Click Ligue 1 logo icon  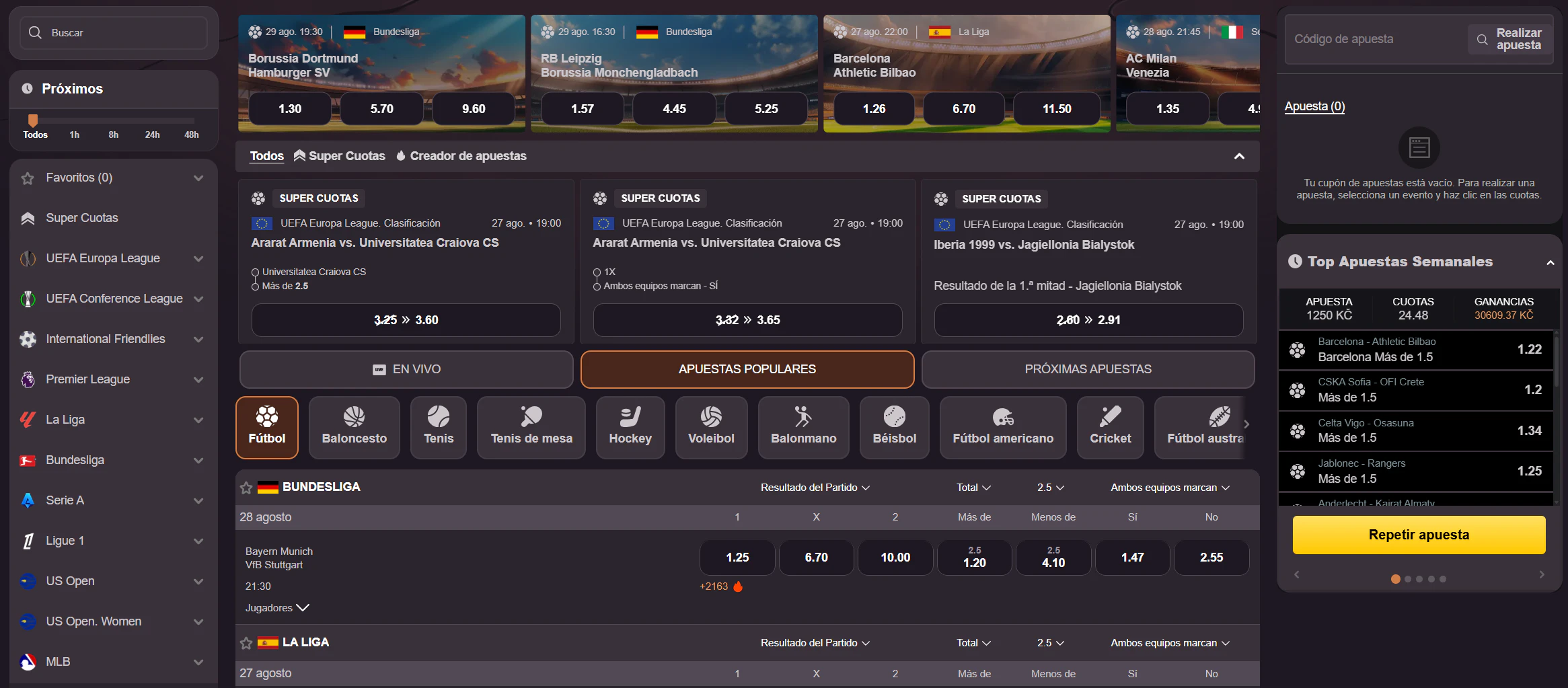pos(28,541)
